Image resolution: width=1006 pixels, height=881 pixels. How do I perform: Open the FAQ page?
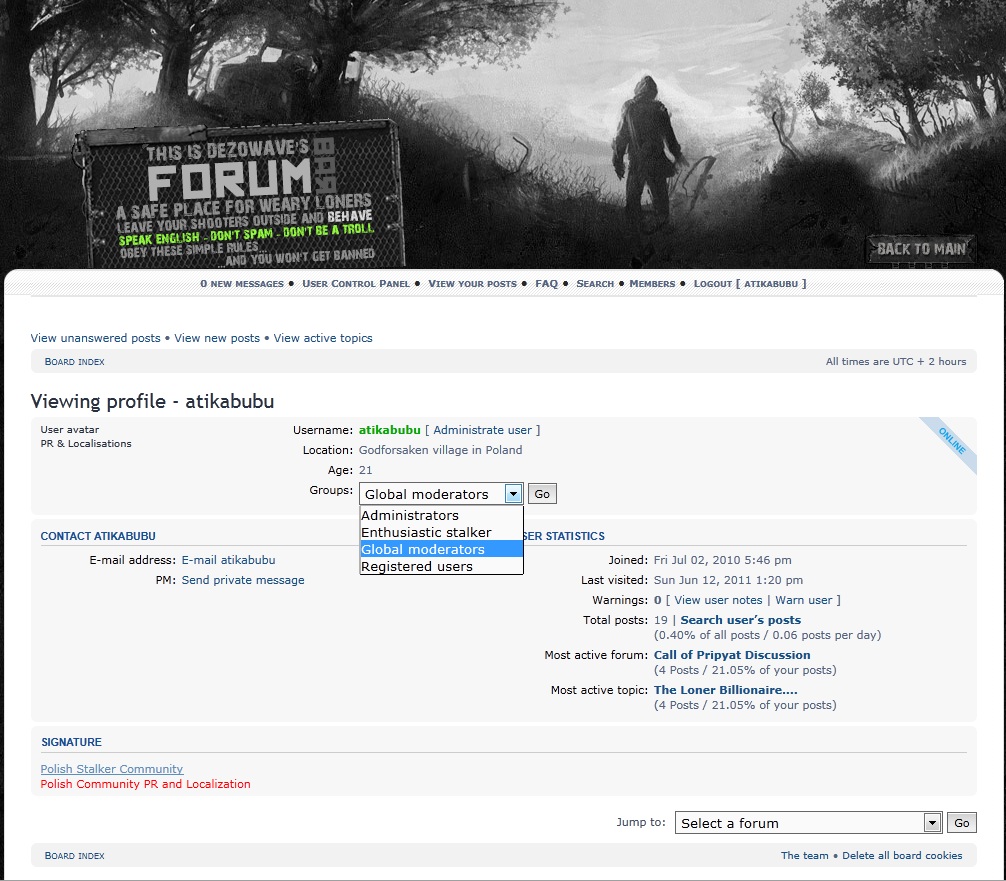coord(547,284)
